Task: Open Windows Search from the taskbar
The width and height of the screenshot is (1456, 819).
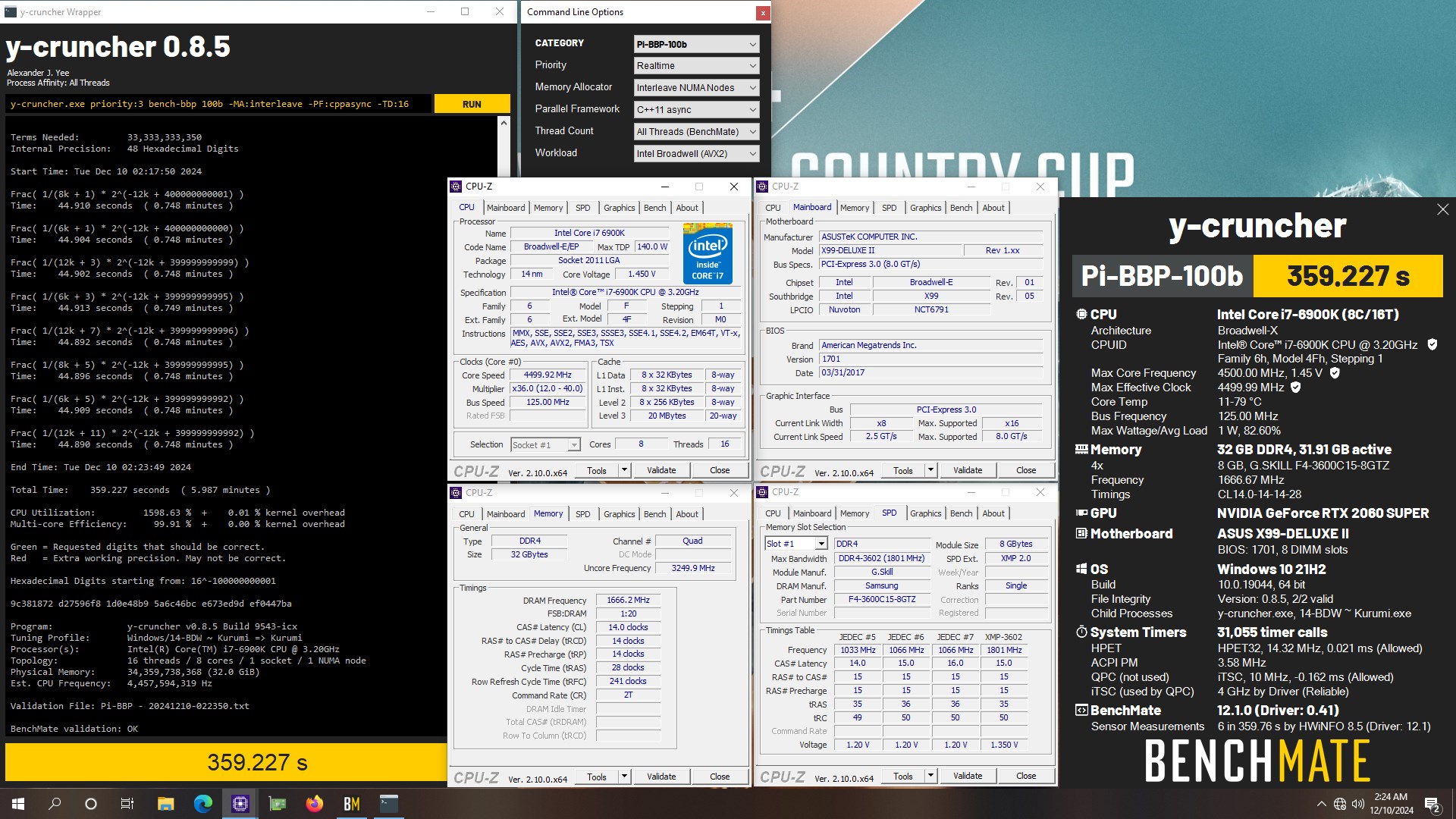Action: point(55,804)
